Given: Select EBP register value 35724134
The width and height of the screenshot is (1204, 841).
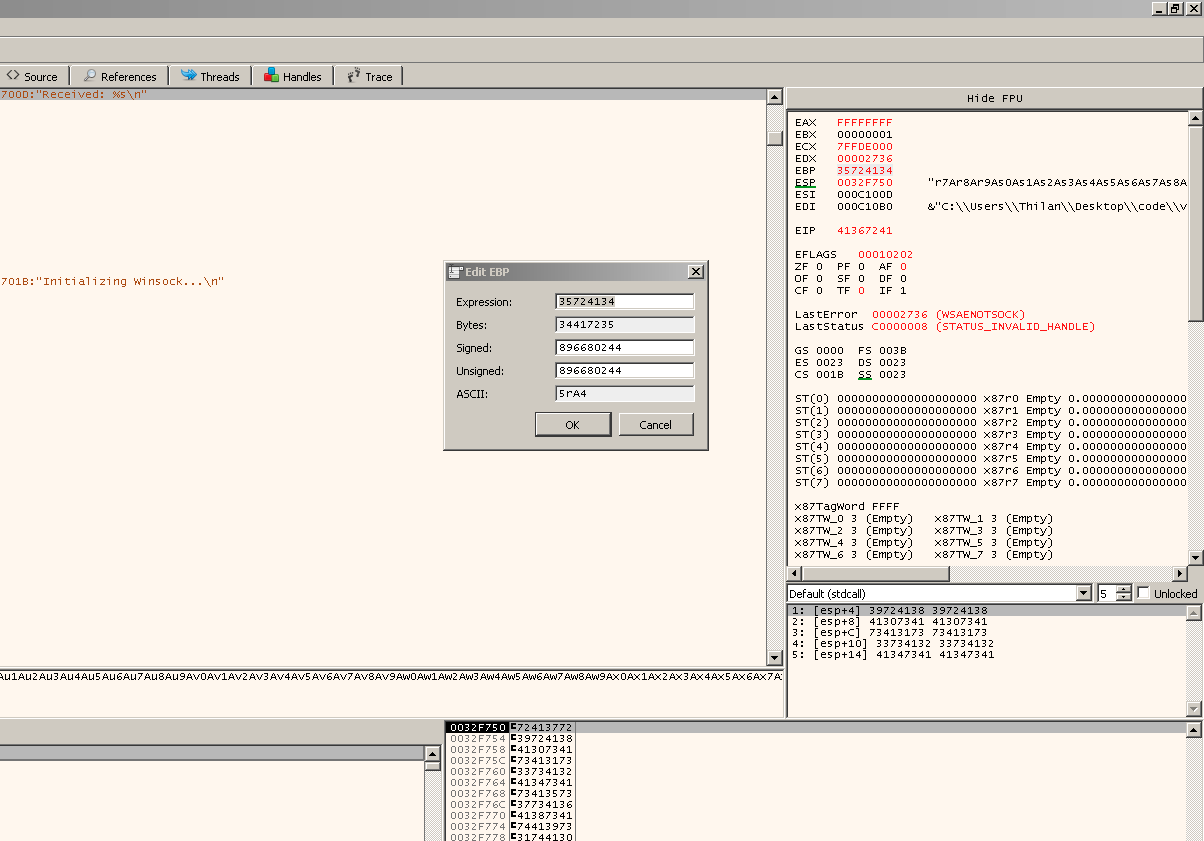Looking at the screenshot, I should [865, 170].
